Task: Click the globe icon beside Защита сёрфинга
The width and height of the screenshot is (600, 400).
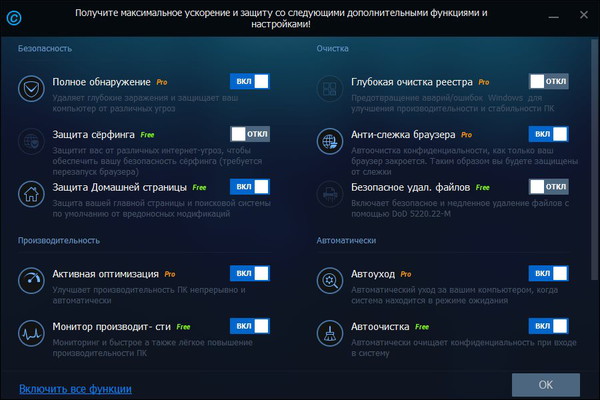Action: pyautogui.click(x=34, y=141)
